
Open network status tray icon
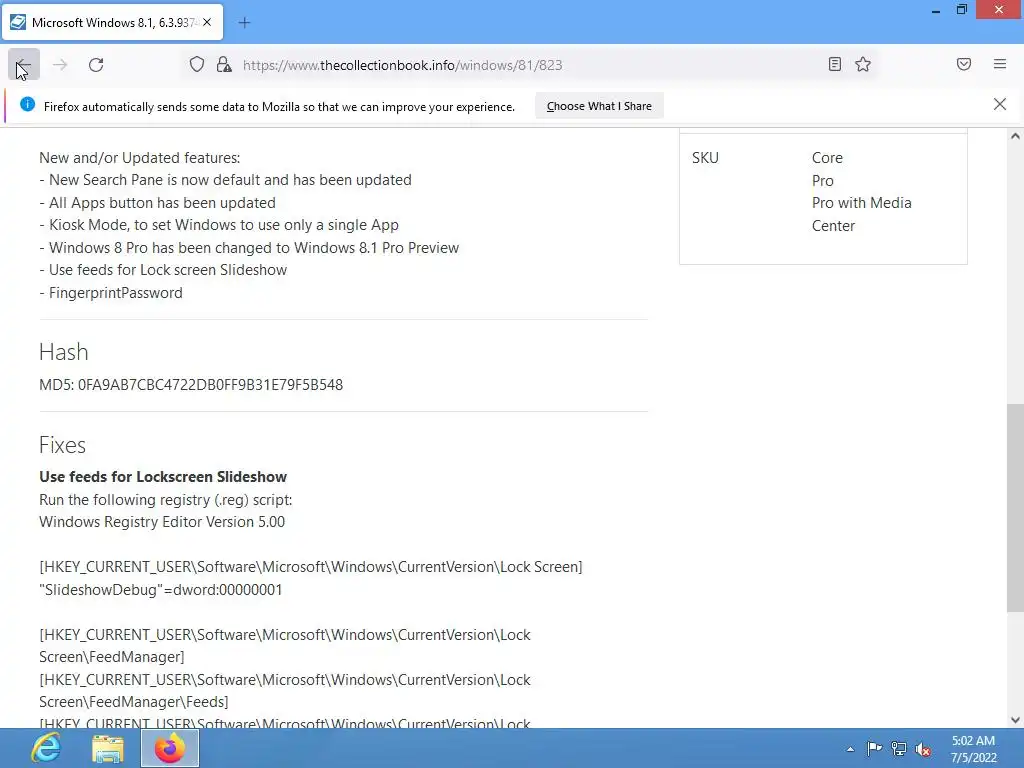point(899,748)
